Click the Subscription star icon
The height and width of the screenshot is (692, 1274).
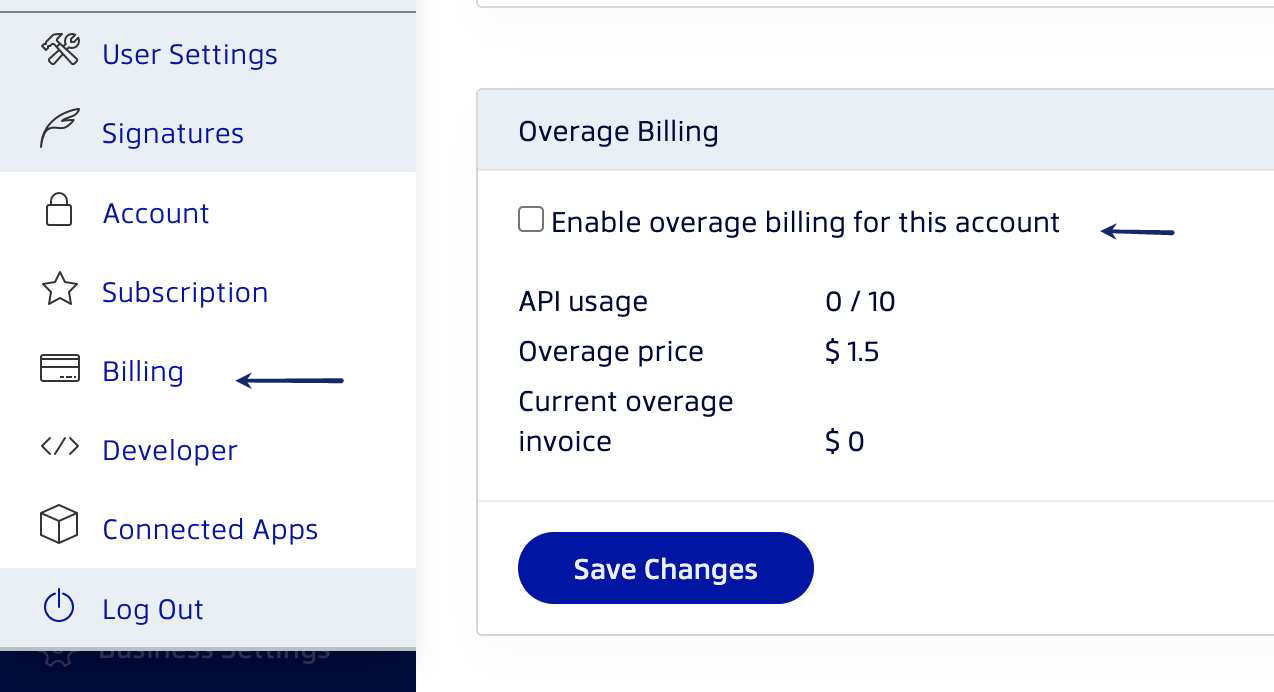[59, 290]
